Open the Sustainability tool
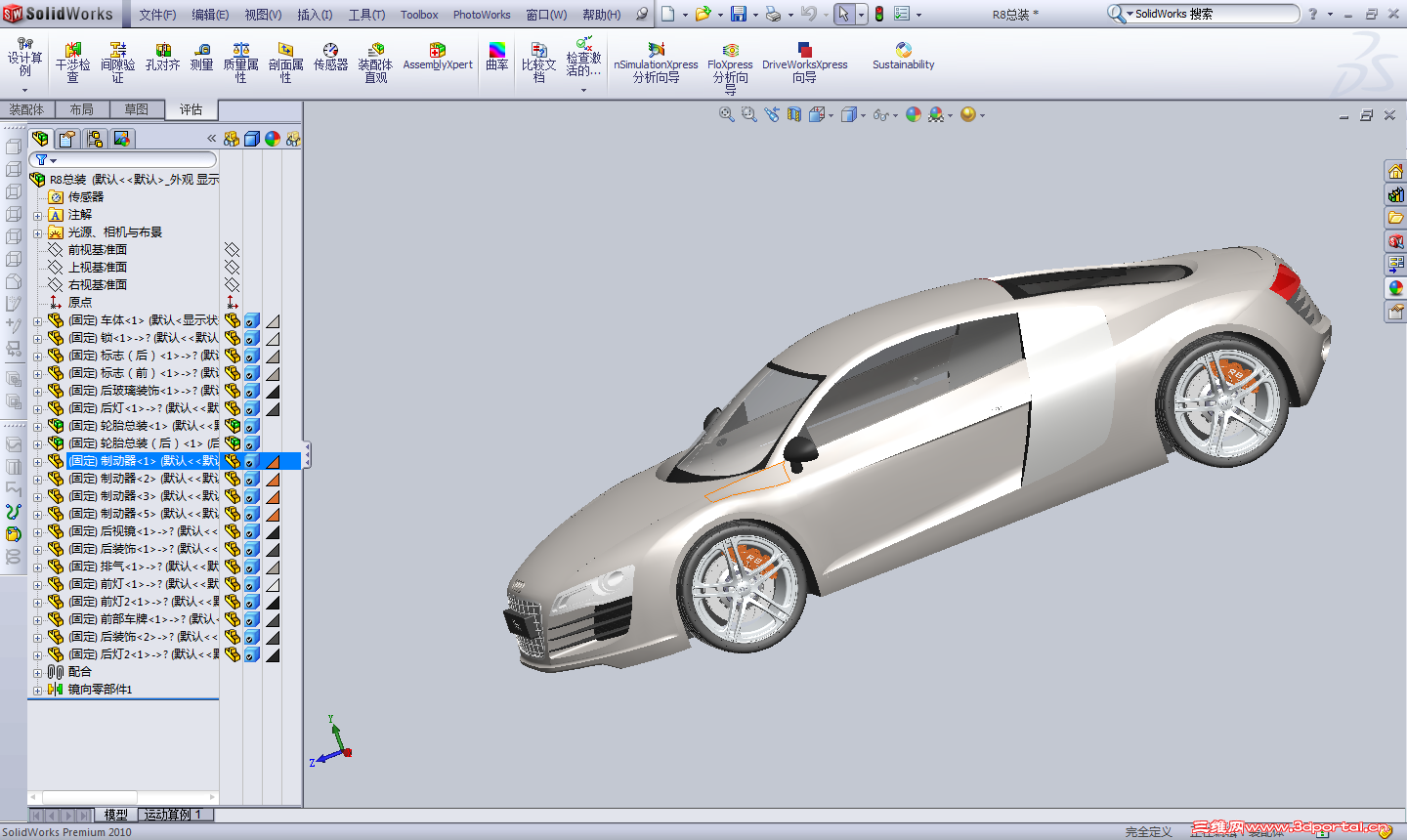 903,58
